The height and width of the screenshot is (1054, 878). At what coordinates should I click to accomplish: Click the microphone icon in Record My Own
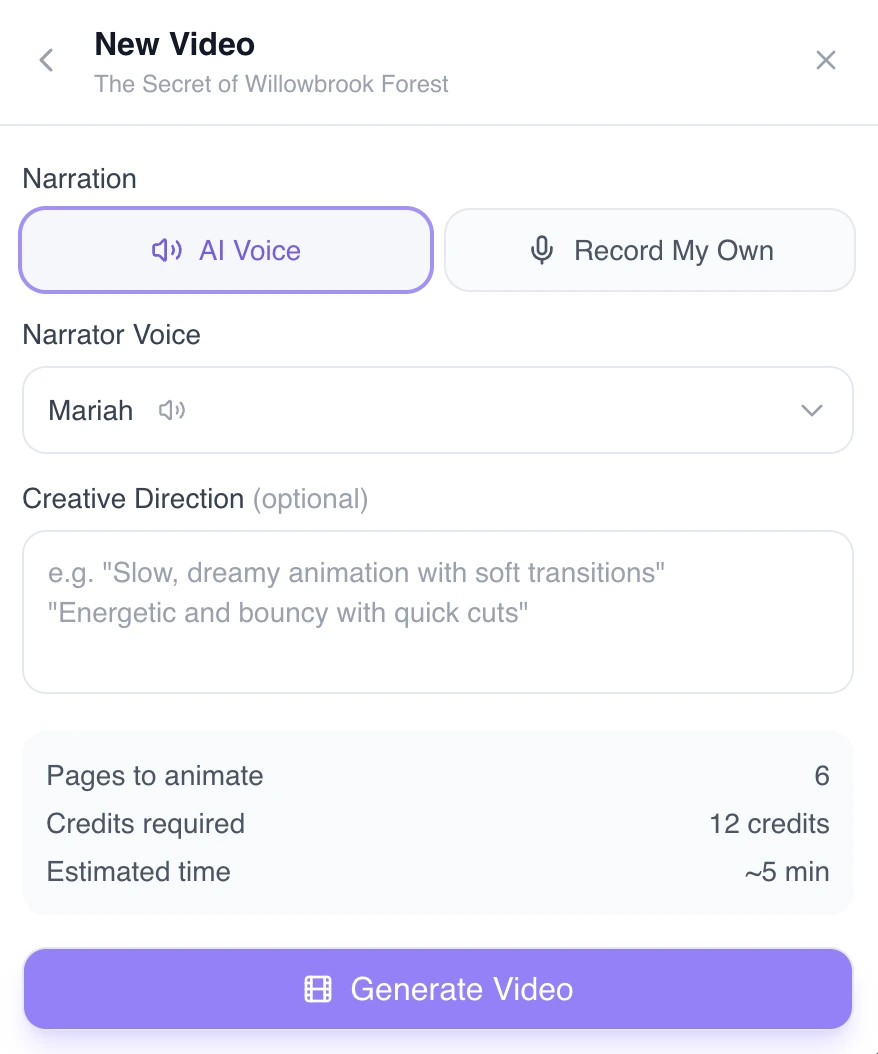[x=541, y=250]
